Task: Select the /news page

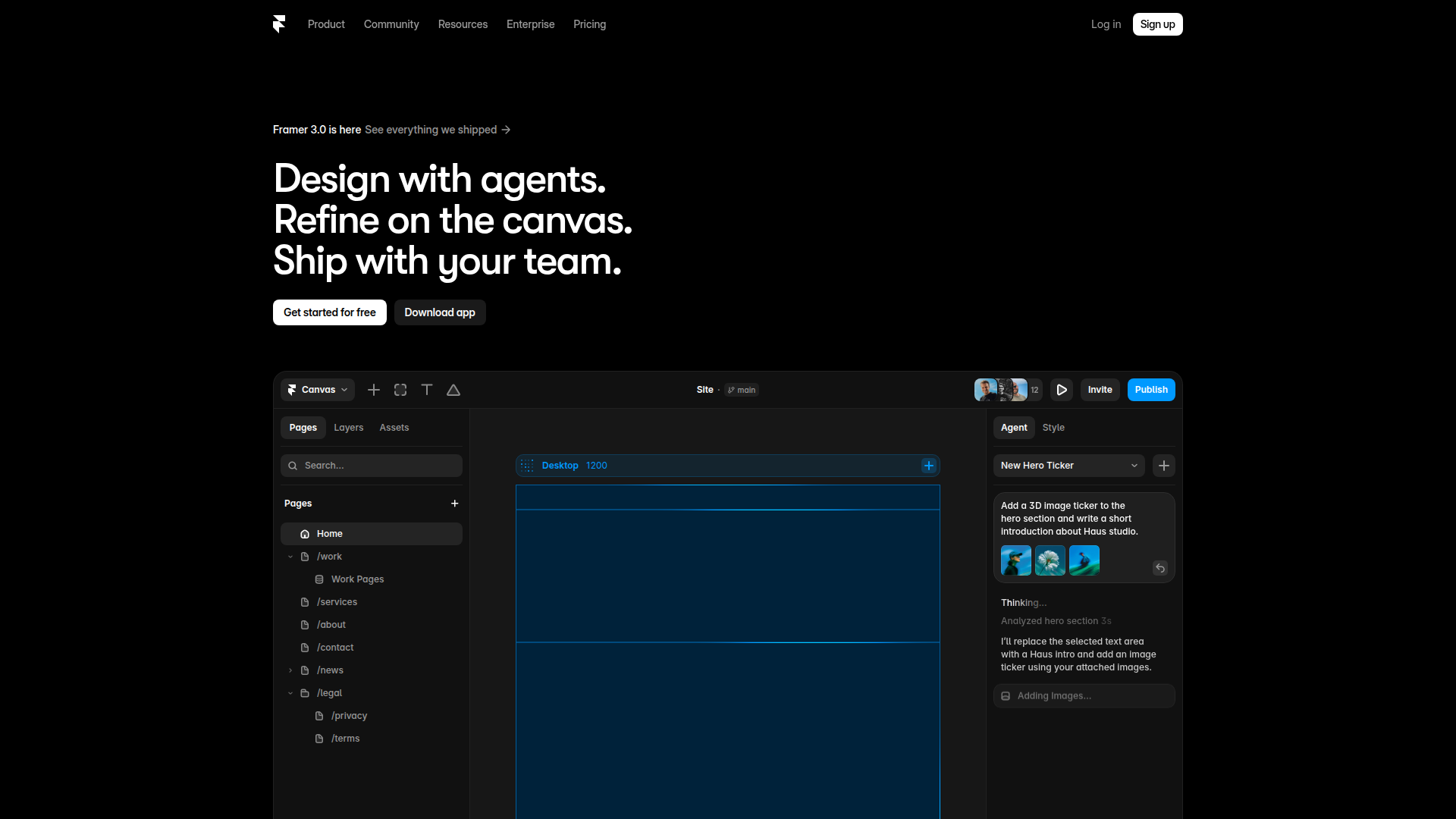Action: 330,670
